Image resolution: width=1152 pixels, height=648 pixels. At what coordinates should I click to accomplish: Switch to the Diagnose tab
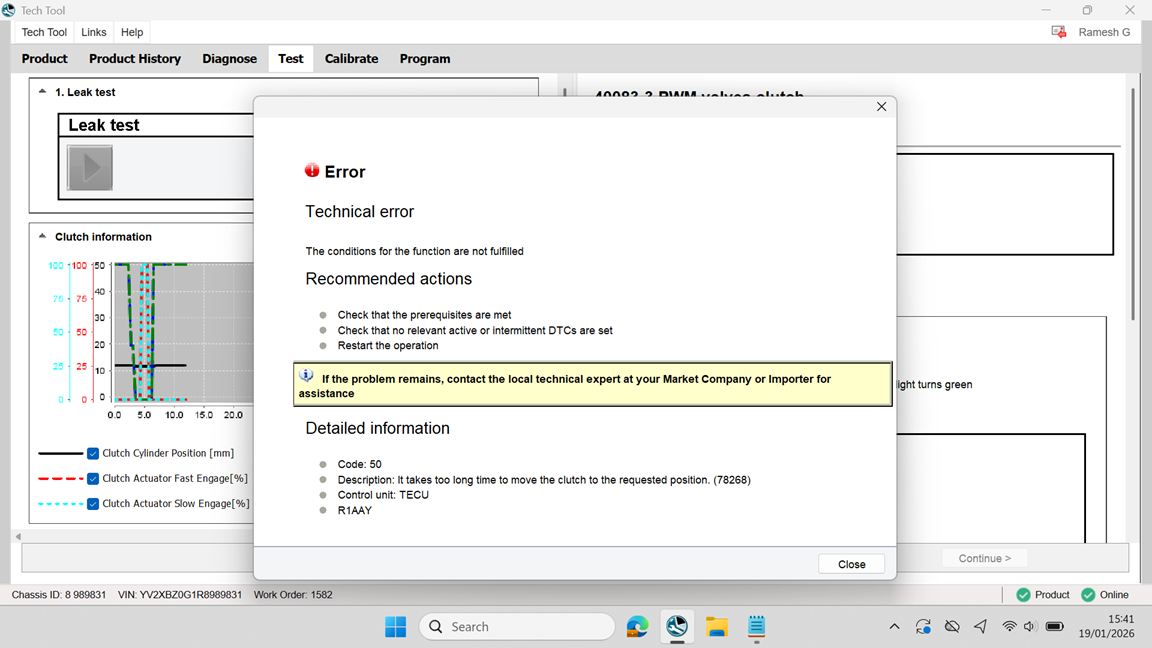[x=229, y=59]
